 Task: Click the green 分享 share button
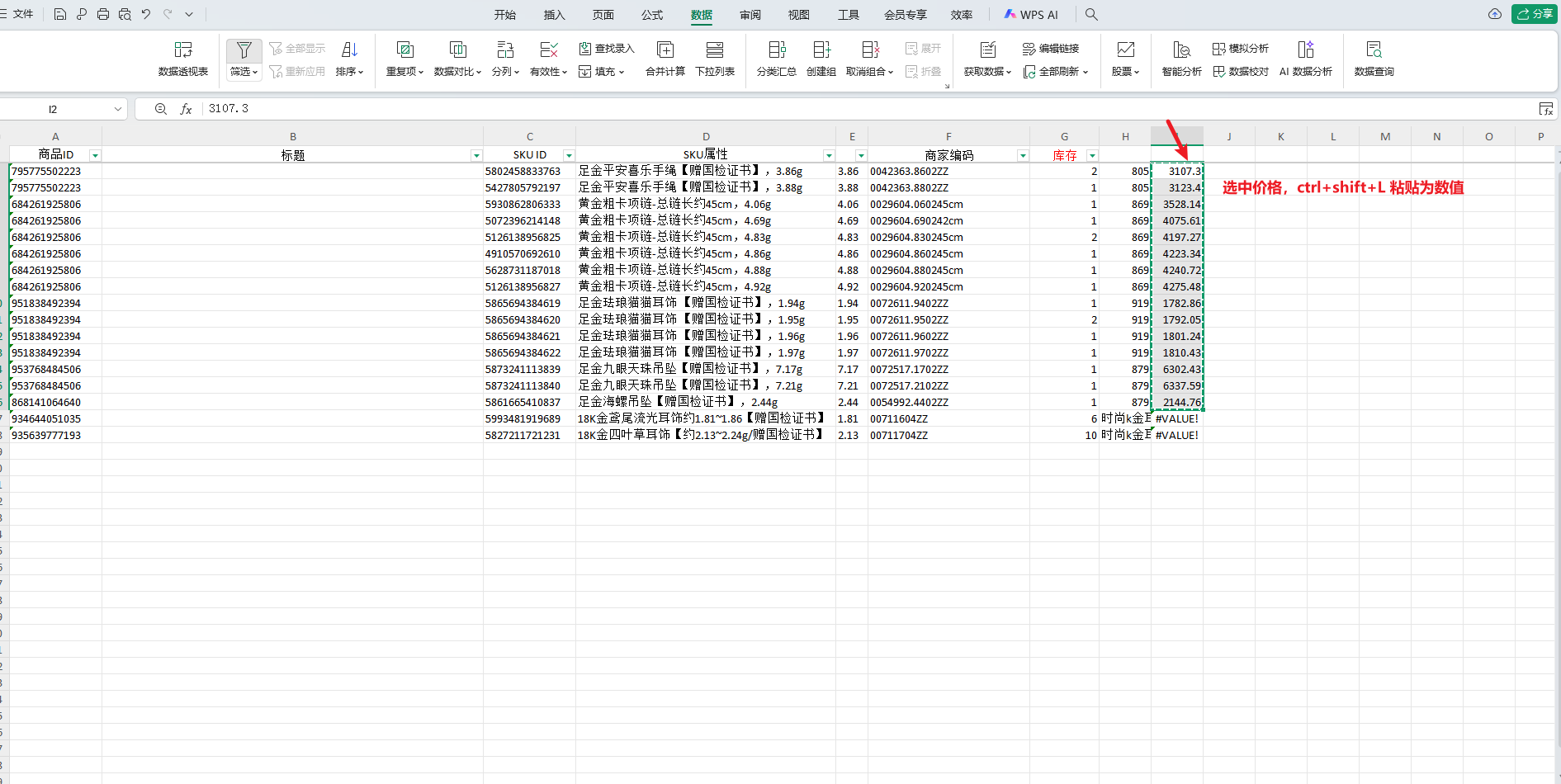pyautogui.click(x=1534, y=14)
